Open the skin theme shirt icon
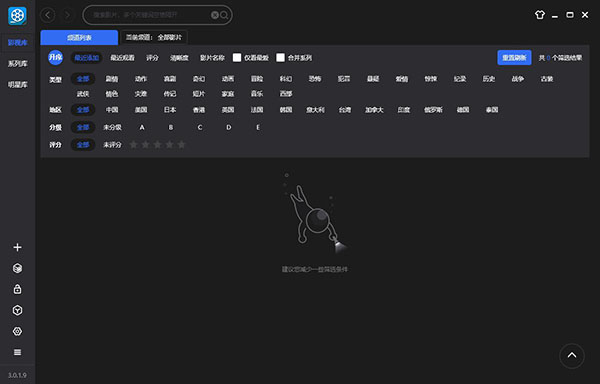 tap(540, 15)
